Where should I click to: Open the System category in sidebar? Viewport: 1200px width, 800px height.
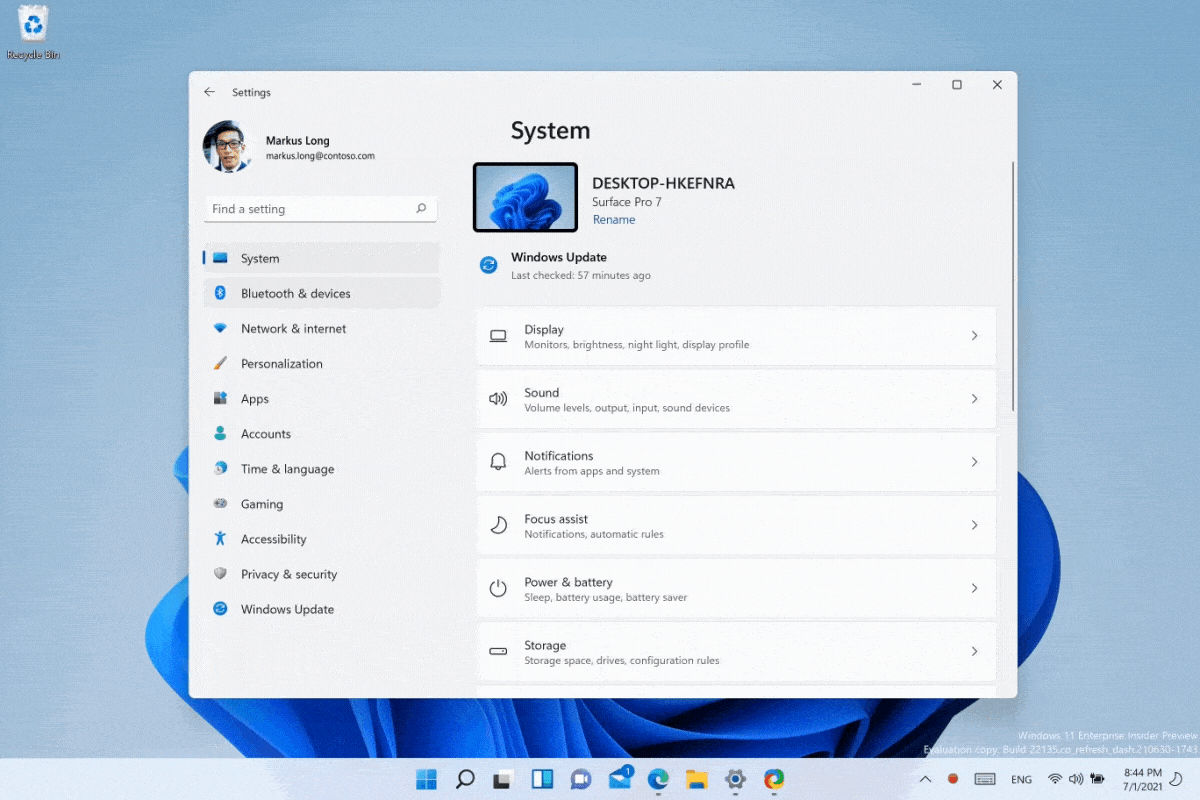click(x=321, y=258)
